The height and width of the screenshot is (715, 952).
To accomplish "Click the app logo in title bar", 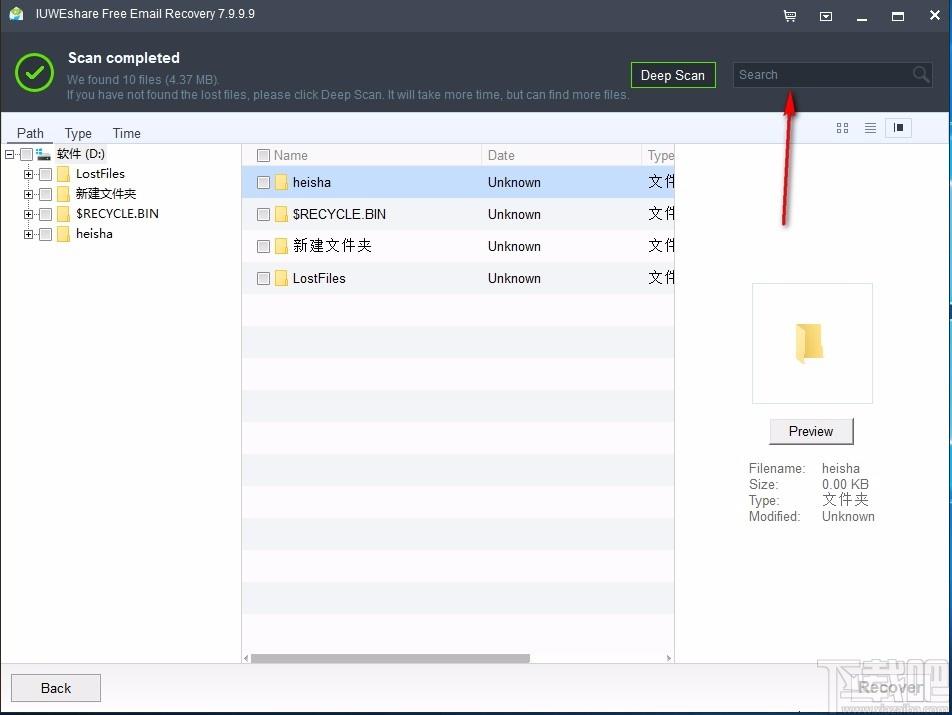I will point(16,14).
